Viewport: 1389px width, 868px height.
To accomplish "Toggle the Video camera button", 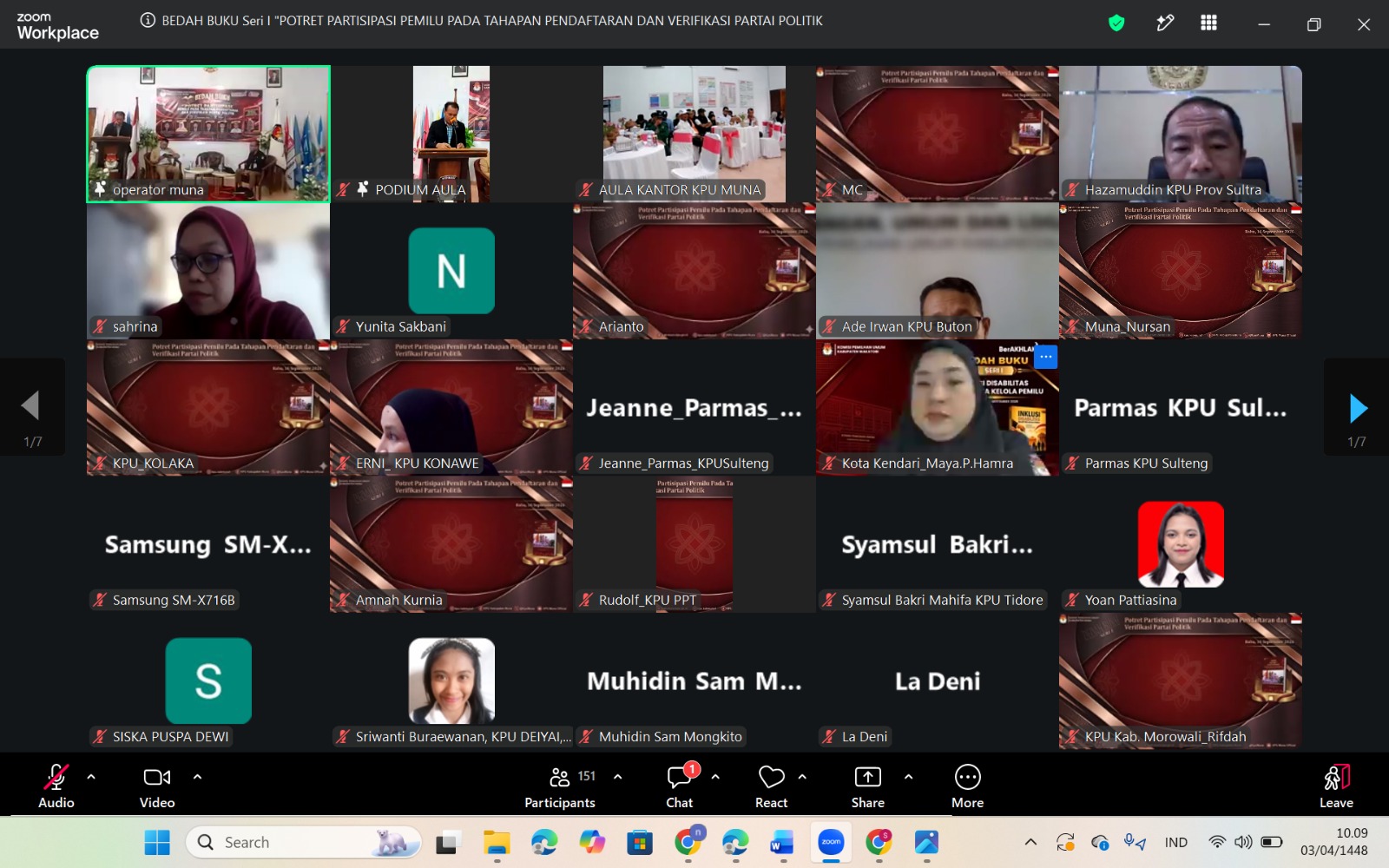I will 157,786.
